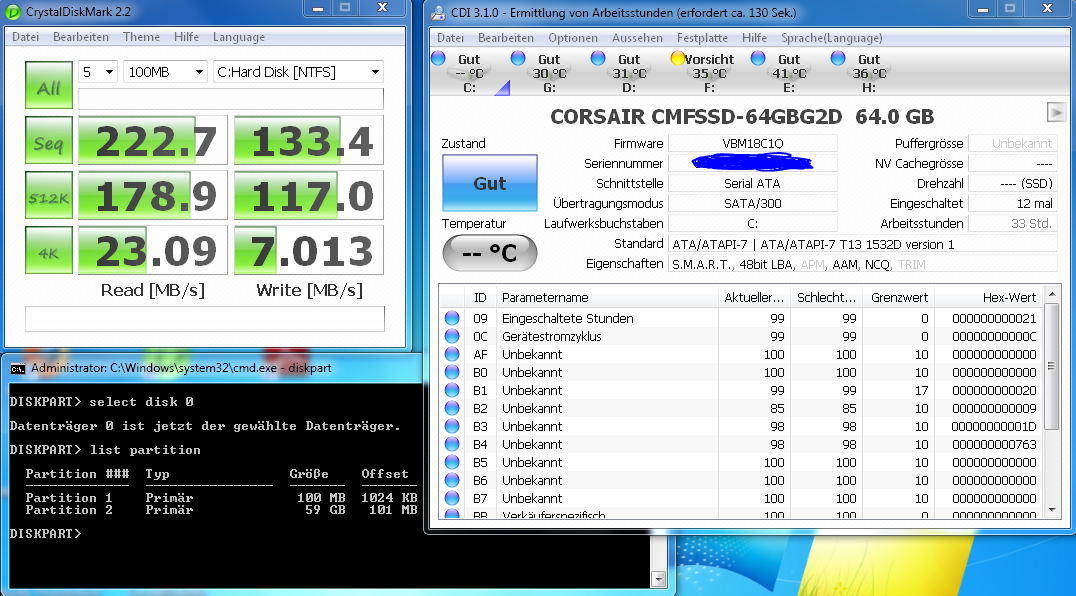1076x596 pixels.
Task: Click status circle for Eingeschaltete Stunden row
Action: point(452,318)
